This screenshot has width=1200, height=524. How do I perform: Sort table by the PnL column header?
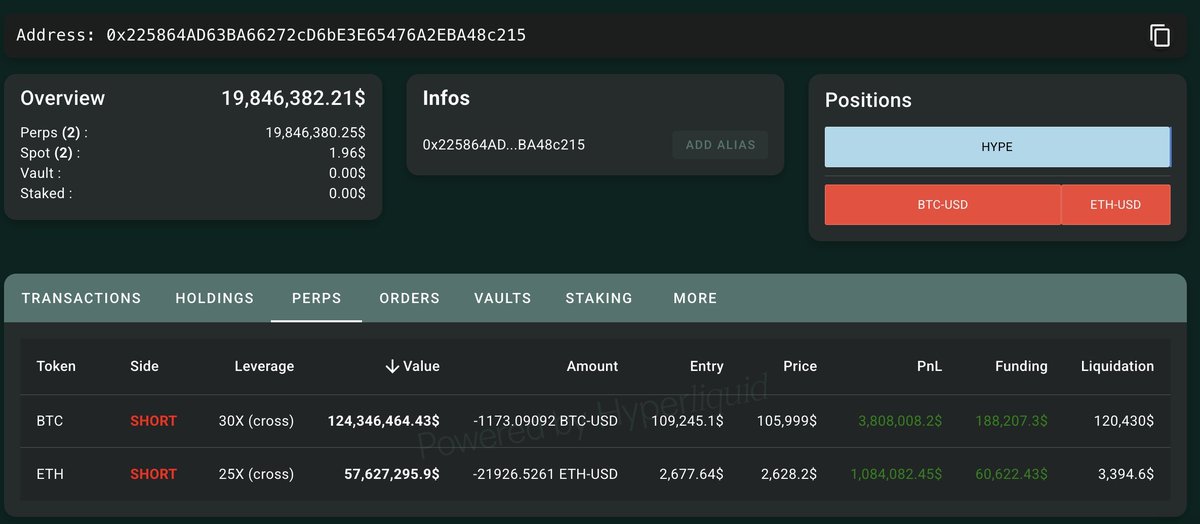click(x=928, y=366)
